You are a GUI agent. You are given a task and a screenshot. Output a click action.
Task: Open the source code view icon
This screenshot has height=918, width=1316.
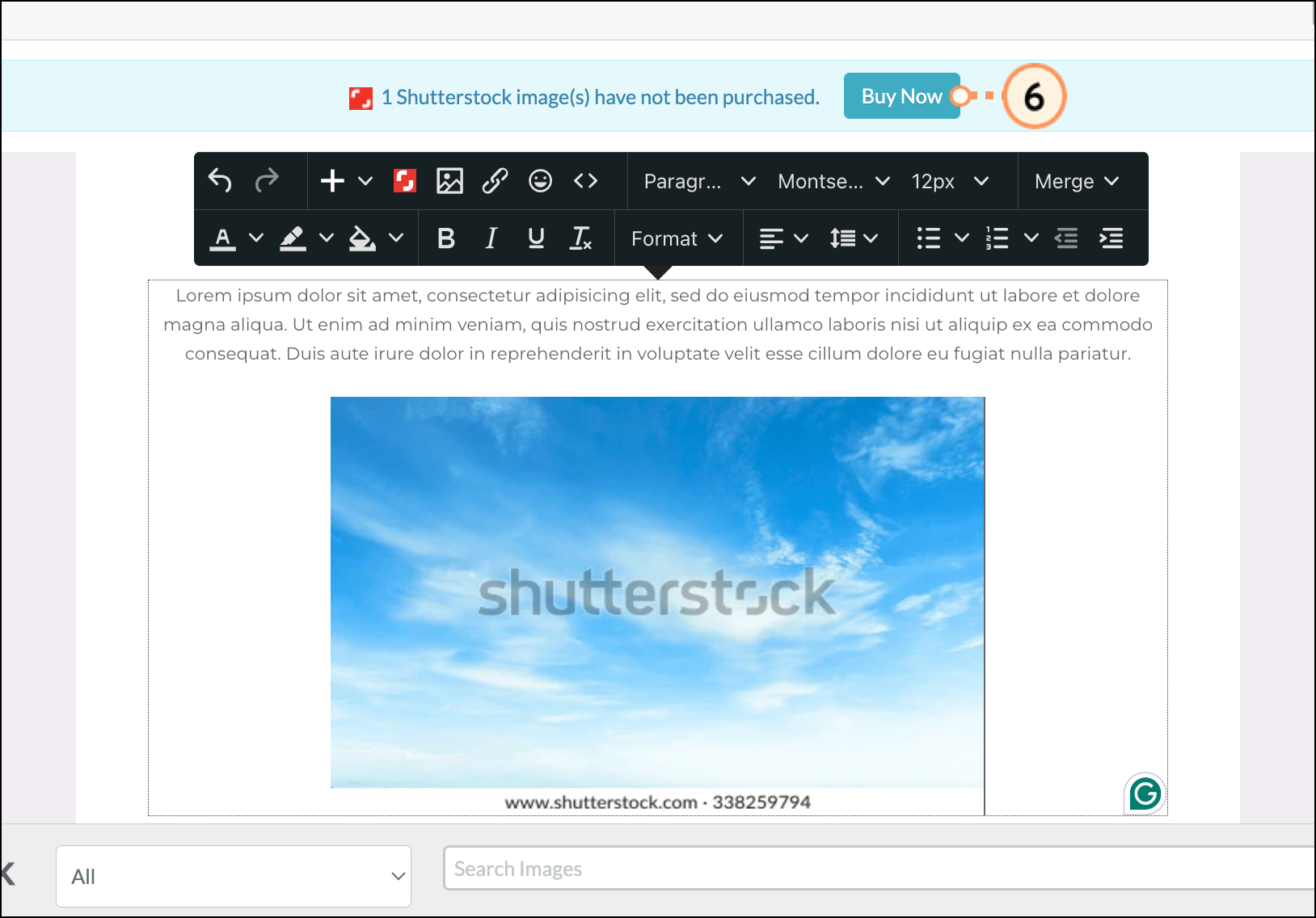click(585, 181)
